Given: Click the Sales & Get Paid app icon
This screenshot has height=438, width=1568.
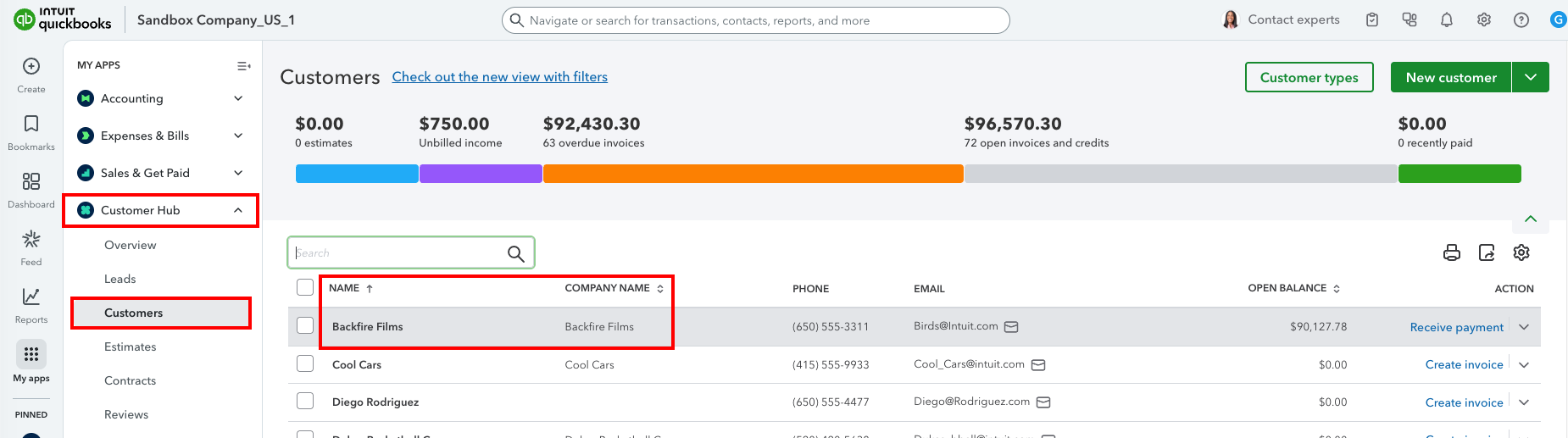Looking at the screenshot, I should [x=86, y=173].
